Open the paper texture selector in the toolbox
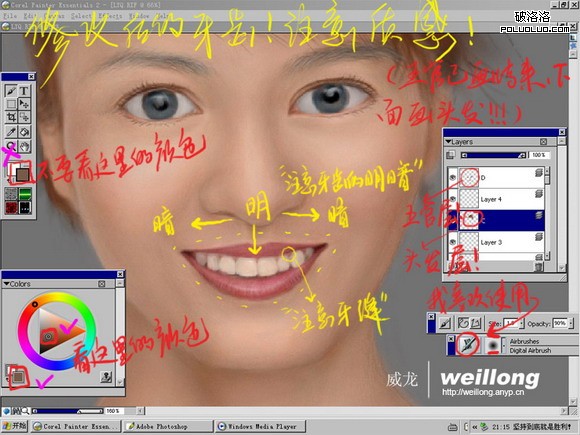This screenshot has width=580, height=435. point(11,193)
